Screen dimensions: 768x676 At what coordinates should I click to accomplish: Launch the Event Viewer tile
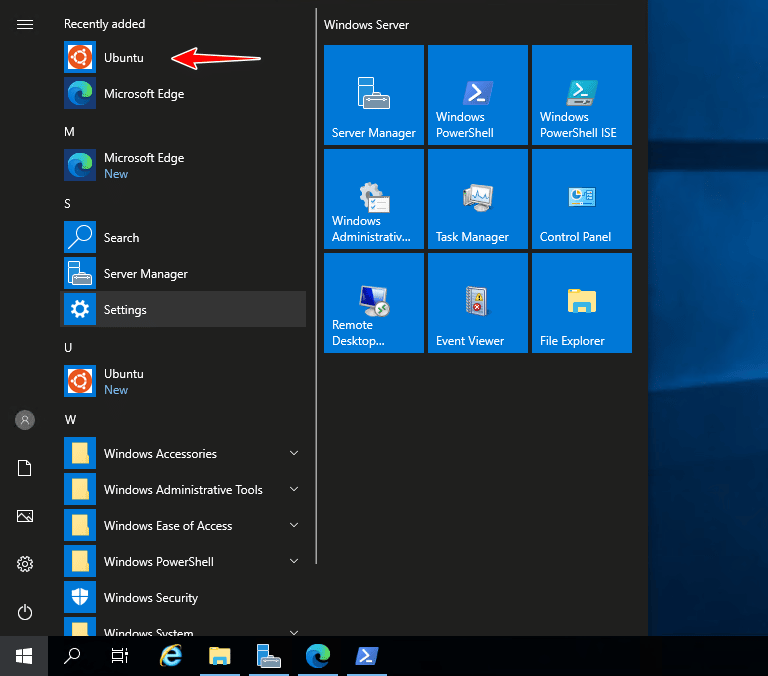coord(478,303)
